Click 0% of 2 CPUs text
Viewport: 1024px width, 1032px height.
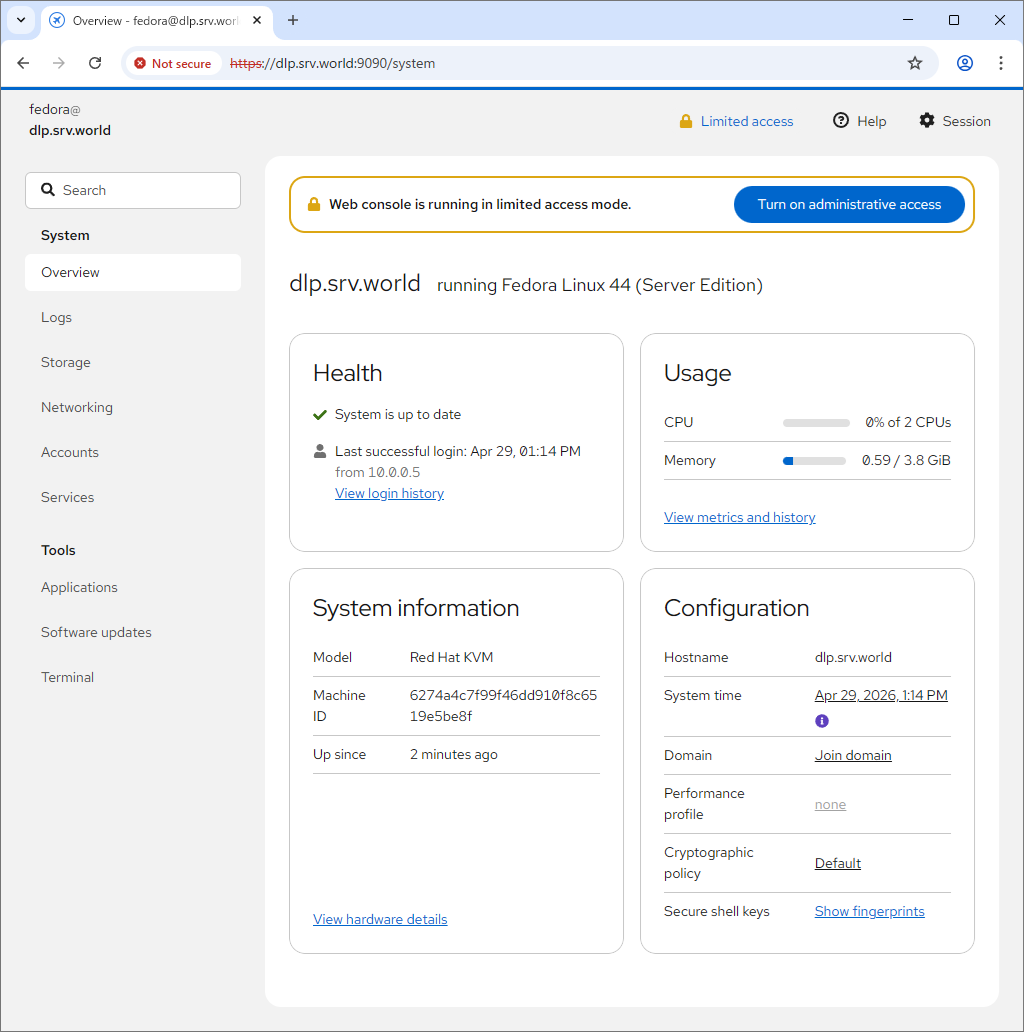click(x=908, y=423)
